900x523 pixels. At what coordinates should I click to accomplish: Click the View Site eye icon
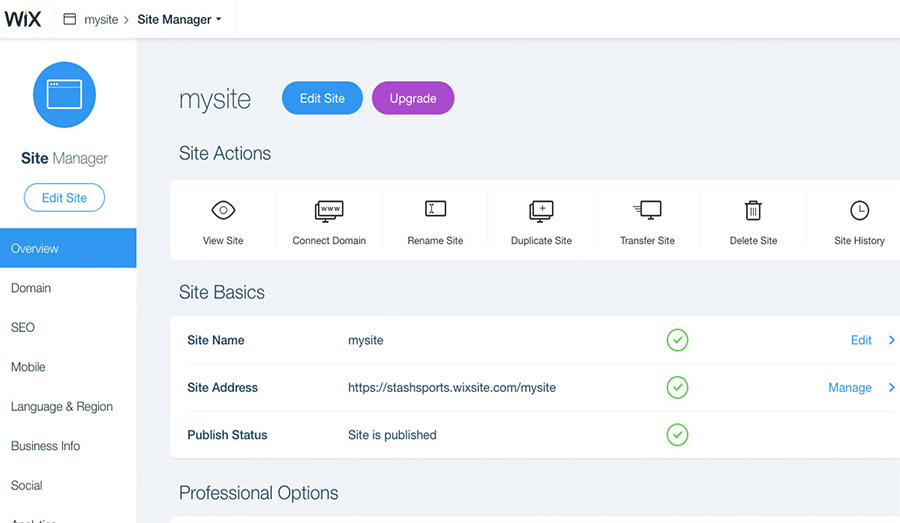223,210
